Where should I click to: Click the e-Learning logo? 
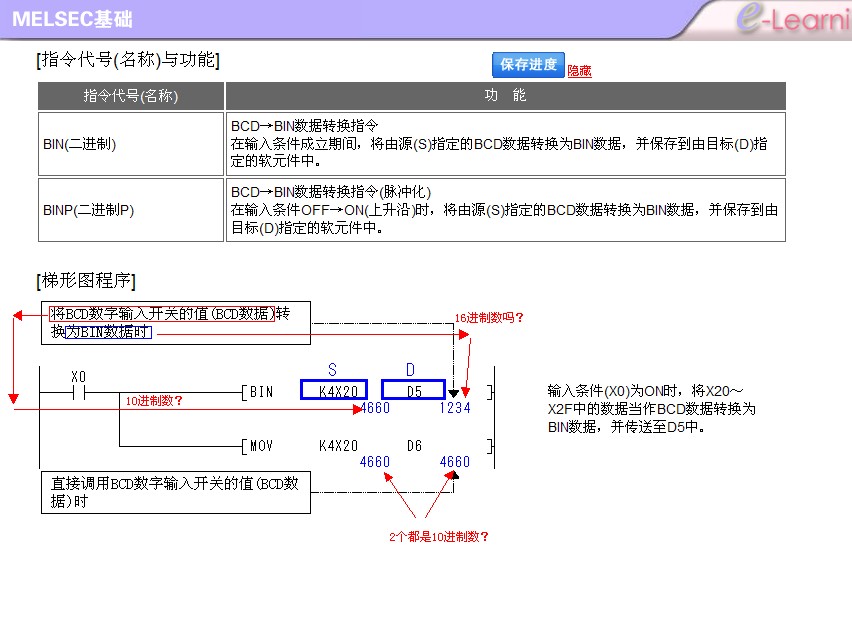click(x=790, y=20)
